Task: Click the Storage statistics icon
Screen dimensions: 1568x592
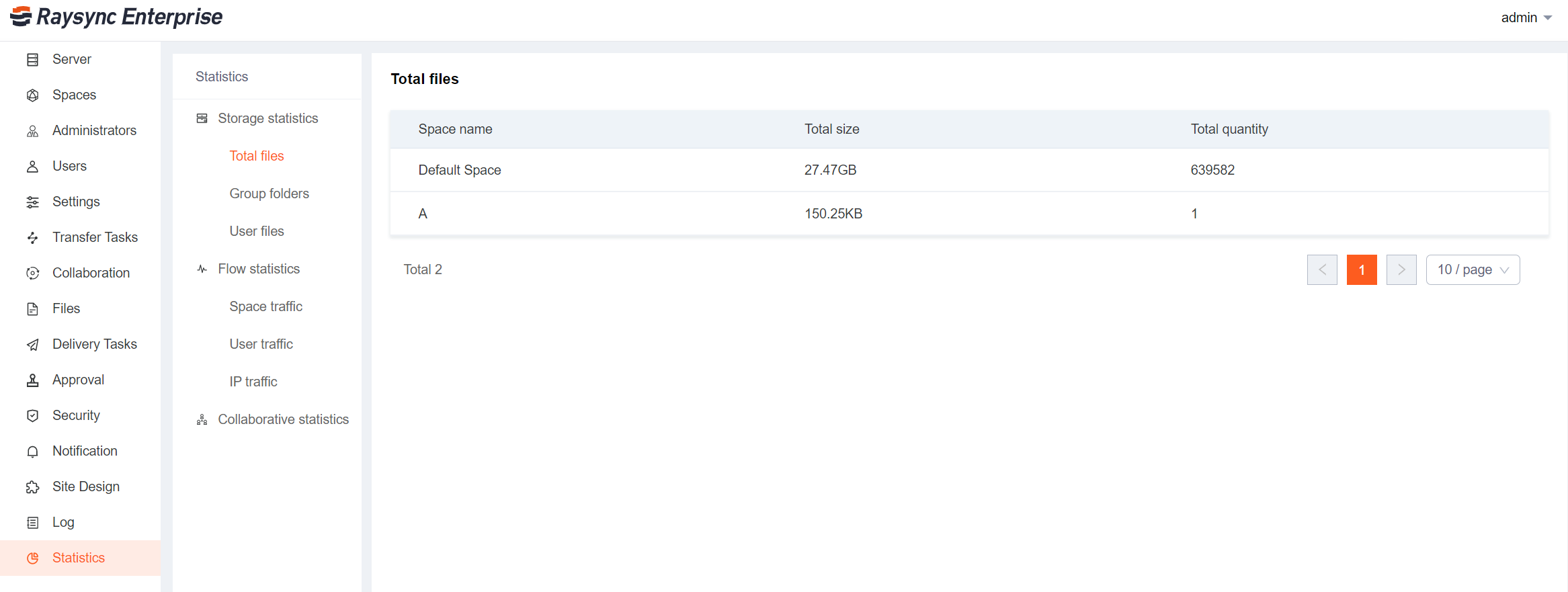Action: point(202,118)
